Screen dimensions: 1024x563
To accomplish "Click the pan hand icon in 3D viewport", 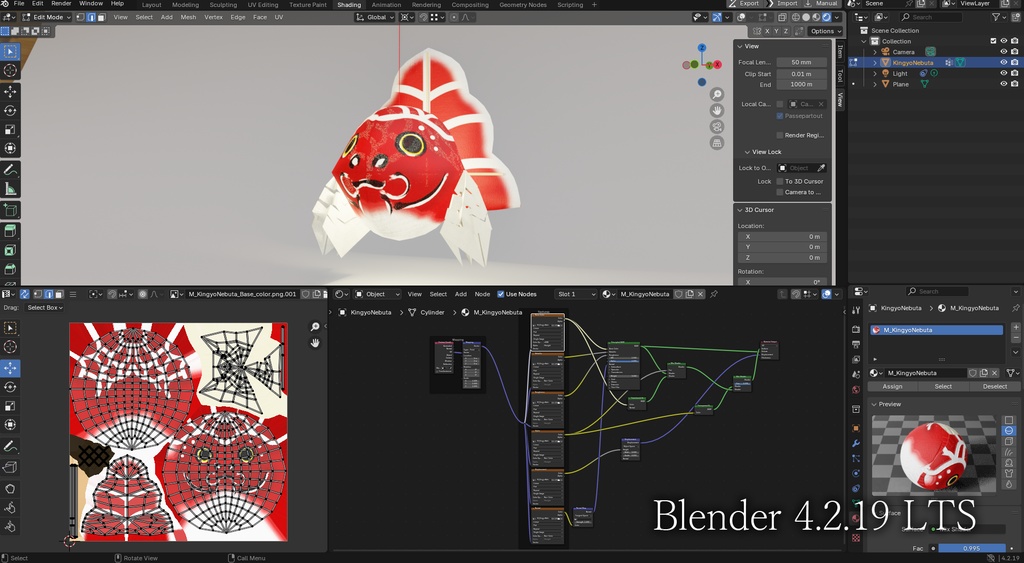I will (717, 110).
